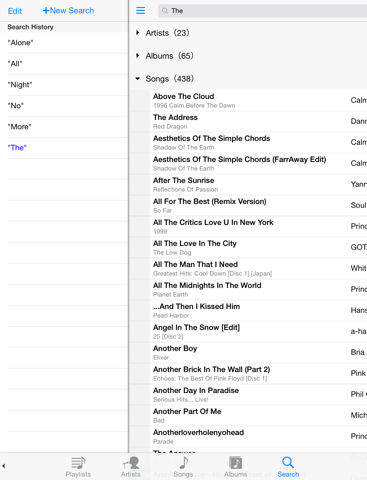
Task: Tap the Edit button
Action: coord(15,11)
